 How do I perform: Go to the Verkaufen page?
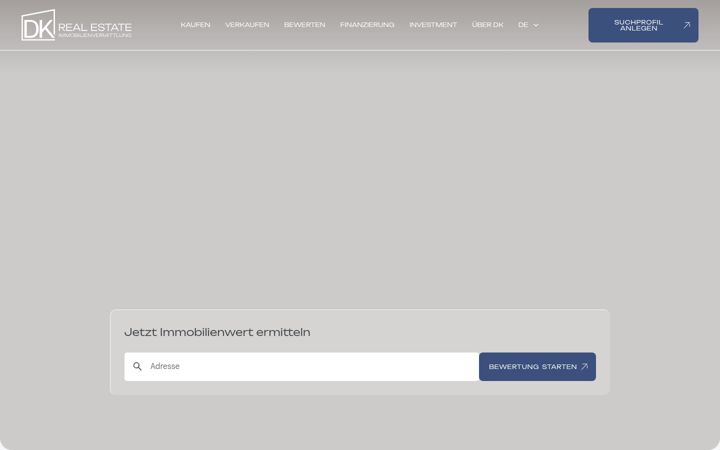tap(247, 25)
